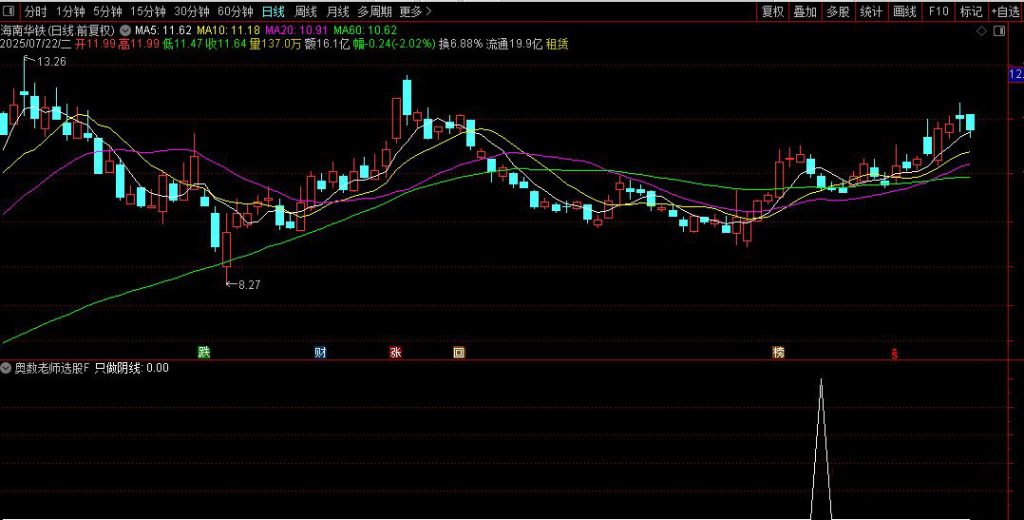Click the red 涨 event marker icon

(395, 352)
